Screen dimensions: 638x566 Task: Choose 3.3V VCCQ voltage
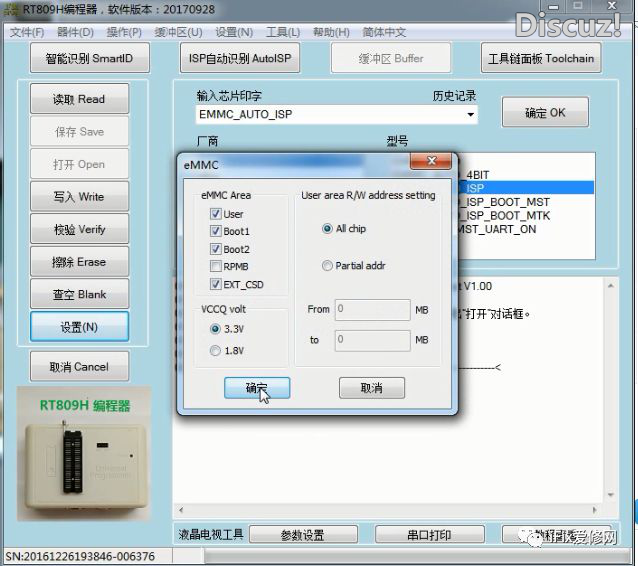(215, 329)
